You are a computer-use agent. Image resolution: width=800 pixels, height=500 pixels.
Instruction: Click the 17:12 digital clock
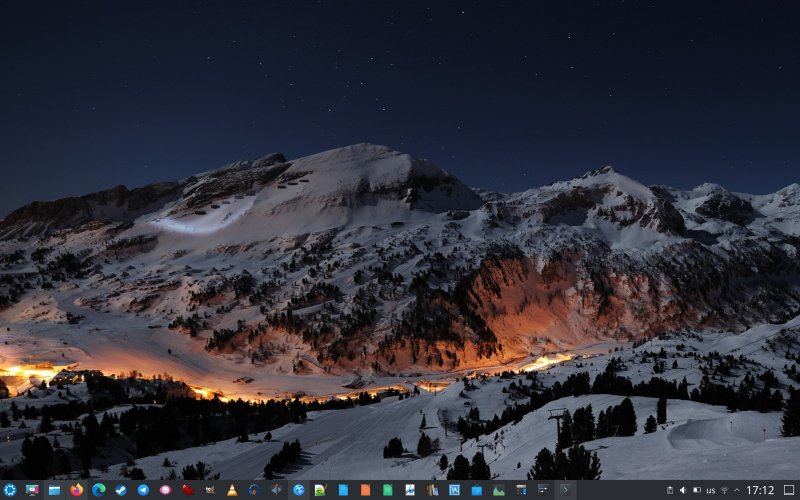(x=760, y=490)
